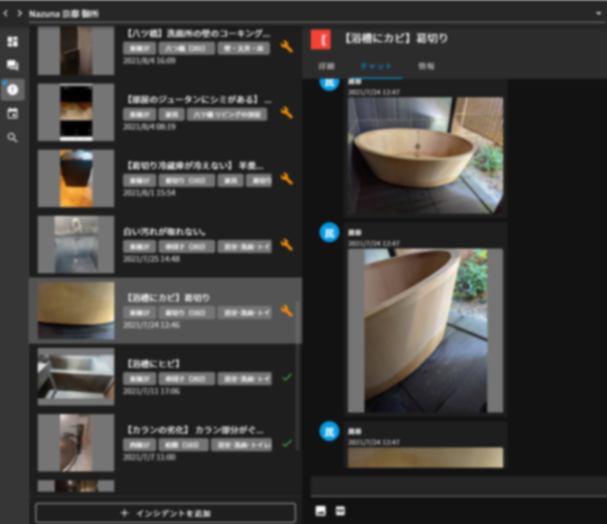
Task: Select the incidents alert icon in the sidebar
Action: point(13,89)
